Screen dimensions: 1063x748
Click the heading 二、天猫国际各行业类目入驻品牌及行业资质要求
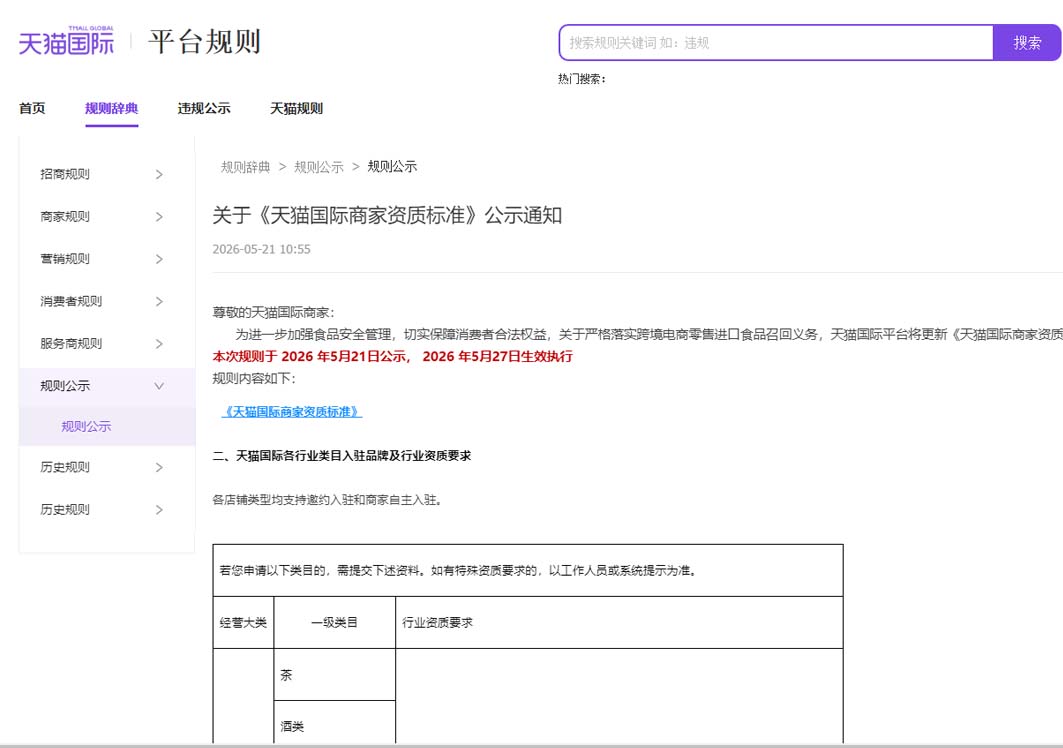tap(342, 456)
